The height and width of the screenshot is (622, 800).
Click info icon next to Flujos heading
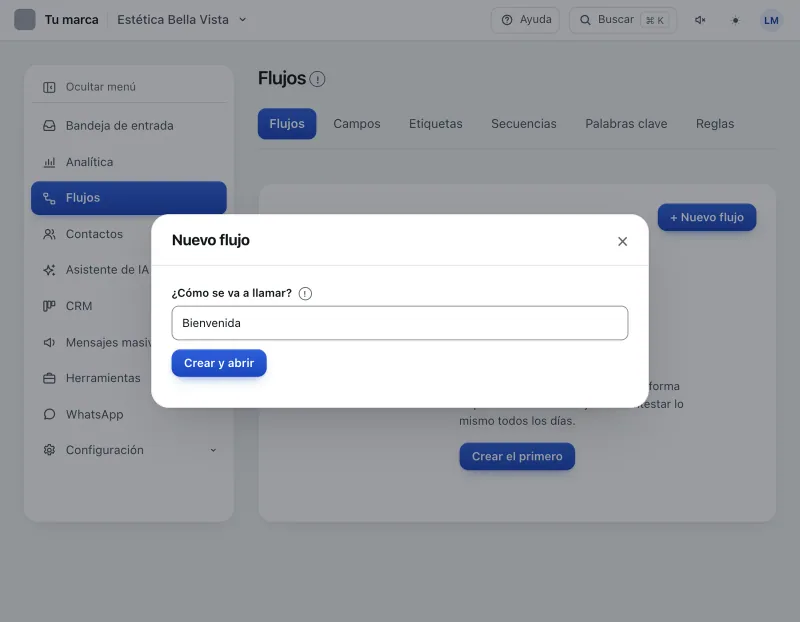(317, 79)
